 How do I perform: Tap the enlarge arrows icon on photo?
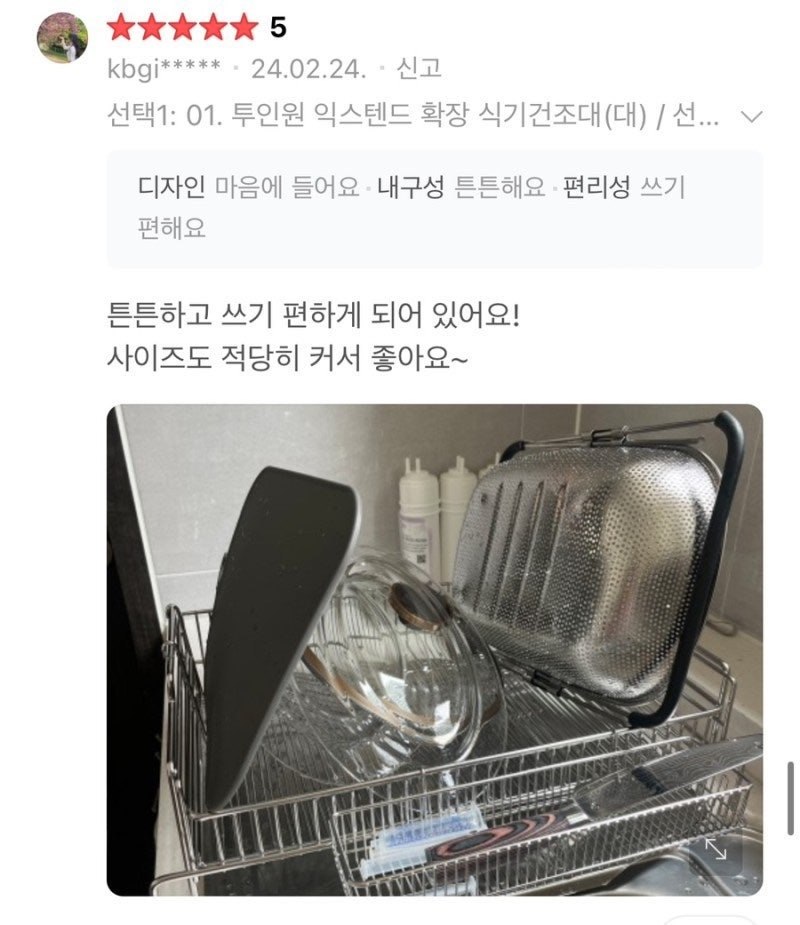coord(716,848)
